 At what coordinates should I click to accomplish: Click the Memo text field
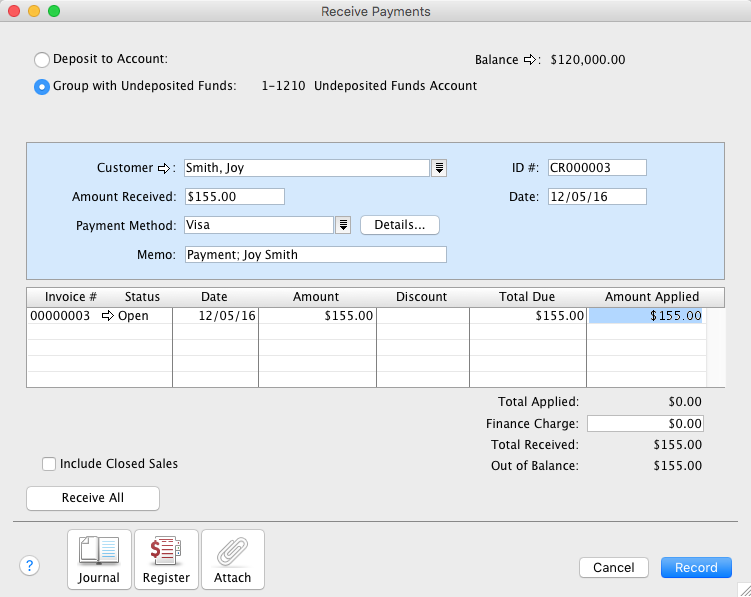tap(315, 254)
